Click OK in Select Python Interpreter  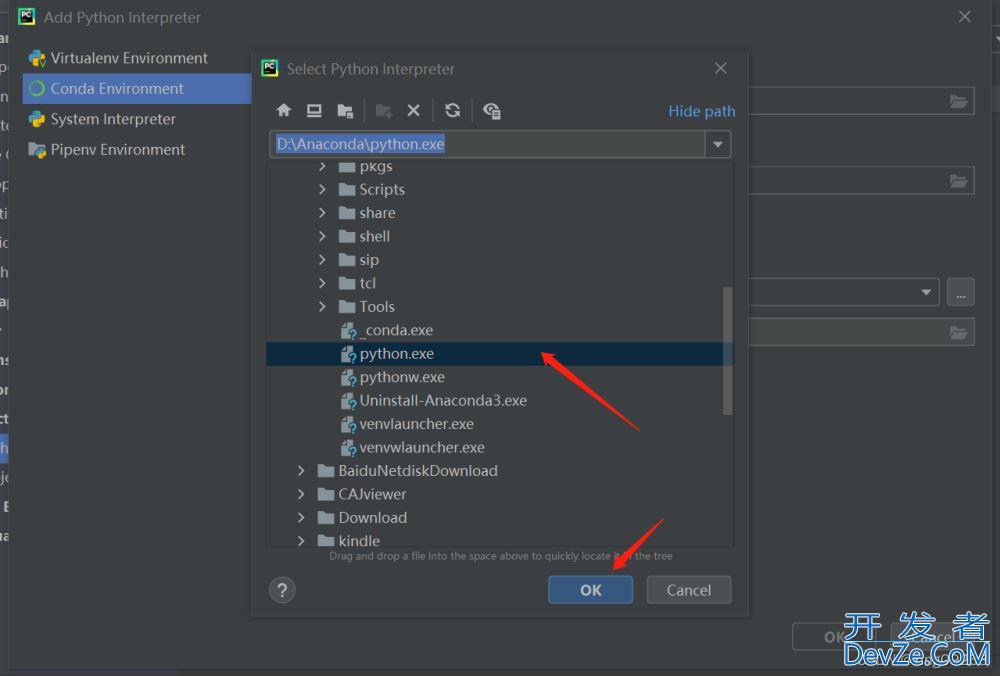pos(591,590)
